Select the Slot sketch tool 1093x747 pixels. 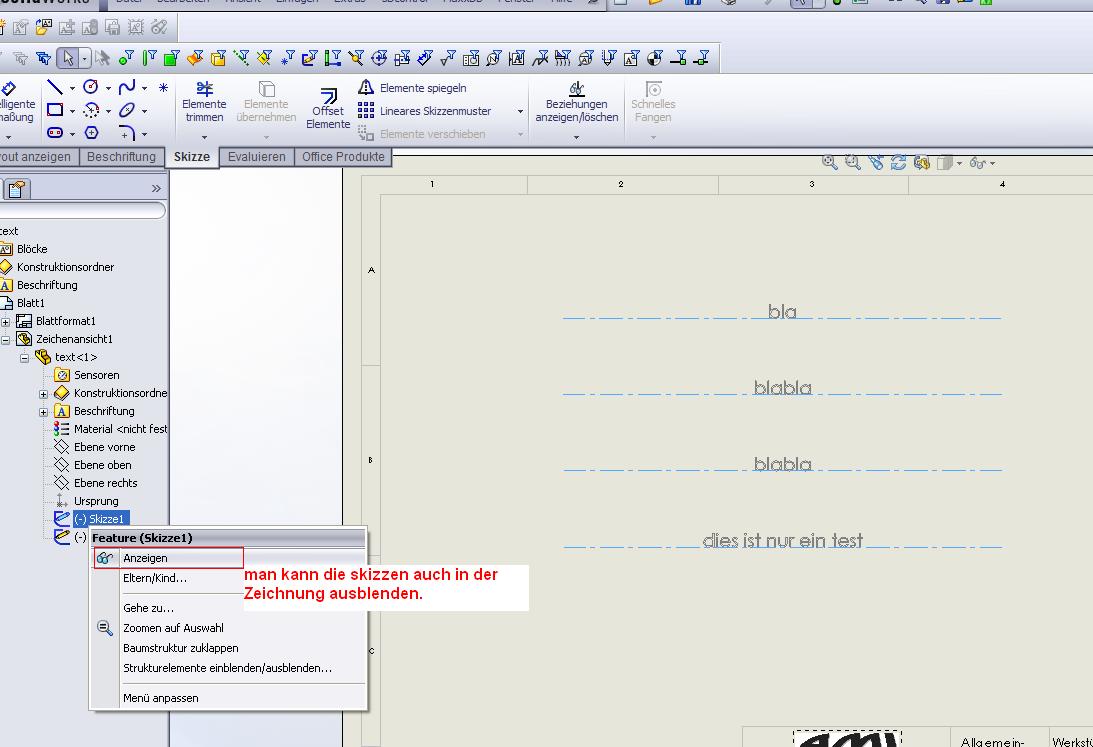pyautogui.click(x=55, y=132)
